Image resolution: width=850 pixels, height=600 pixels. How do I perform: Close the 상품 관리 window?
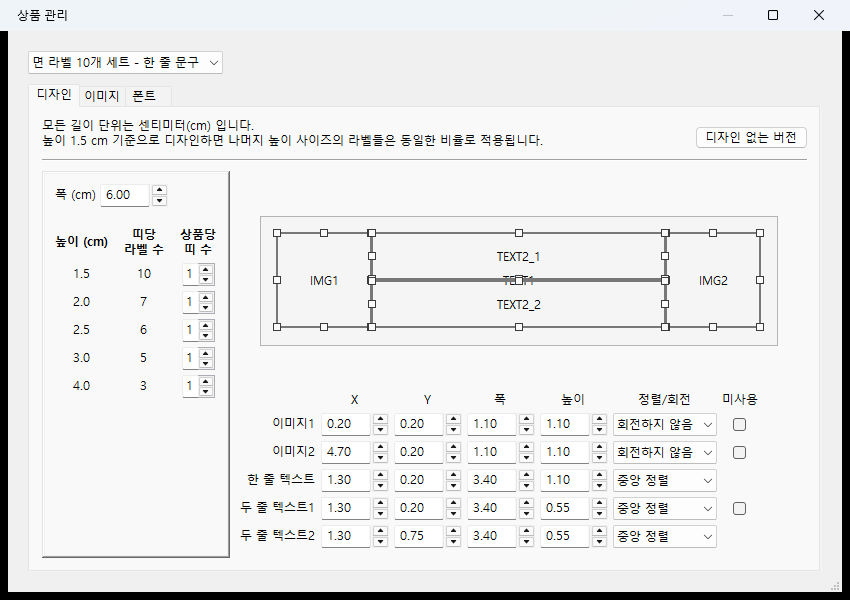click(x=819, y=15)
